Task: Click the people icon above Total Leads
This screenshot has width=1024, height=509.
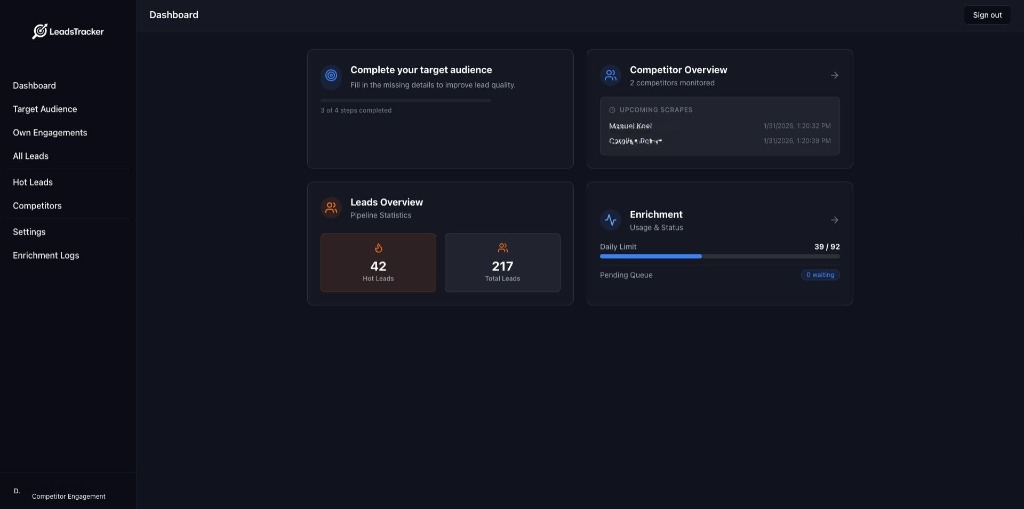Action: coord(502,248)
